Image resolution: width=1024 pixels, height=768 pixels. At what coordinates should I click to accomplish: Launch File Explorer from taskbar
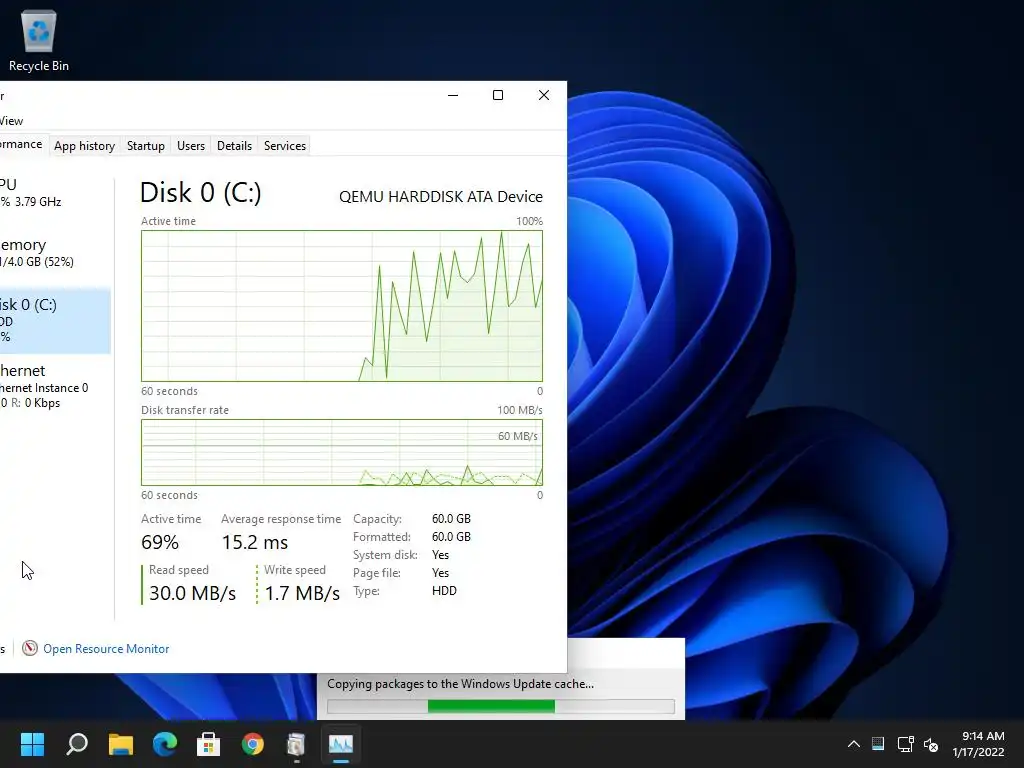(121, 744)
